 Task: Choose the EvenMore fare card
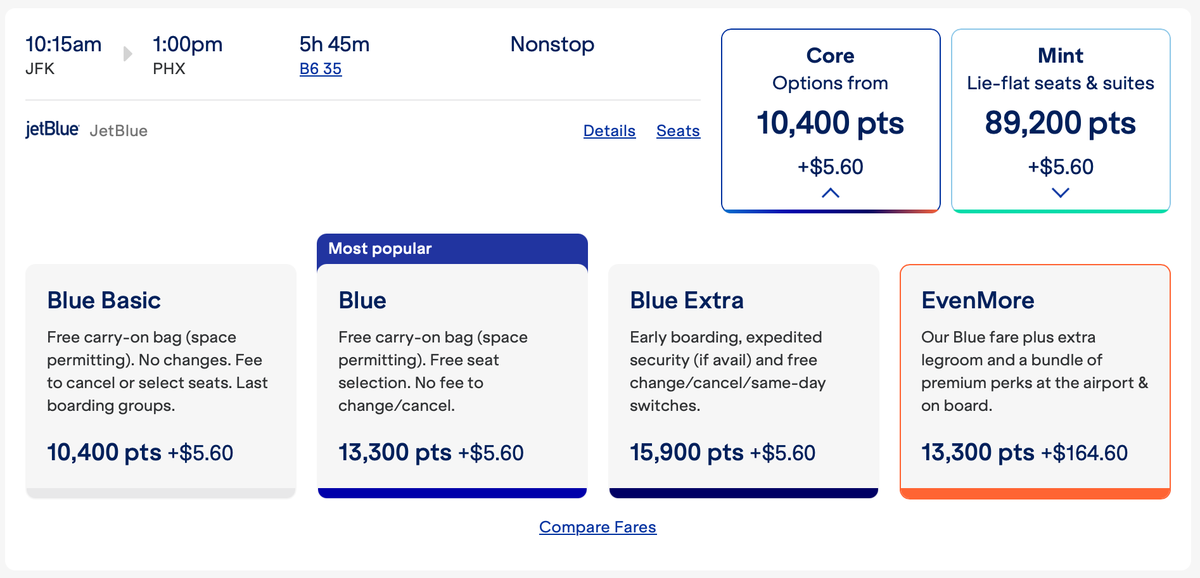1034,380
